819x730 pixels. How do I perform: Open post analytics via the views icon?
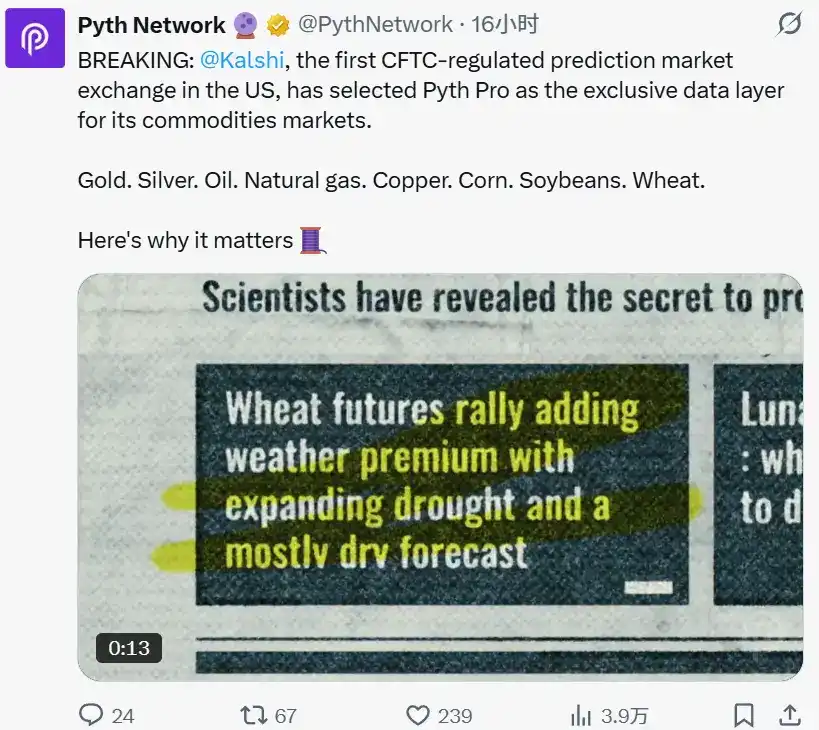(x=581, y=716)
